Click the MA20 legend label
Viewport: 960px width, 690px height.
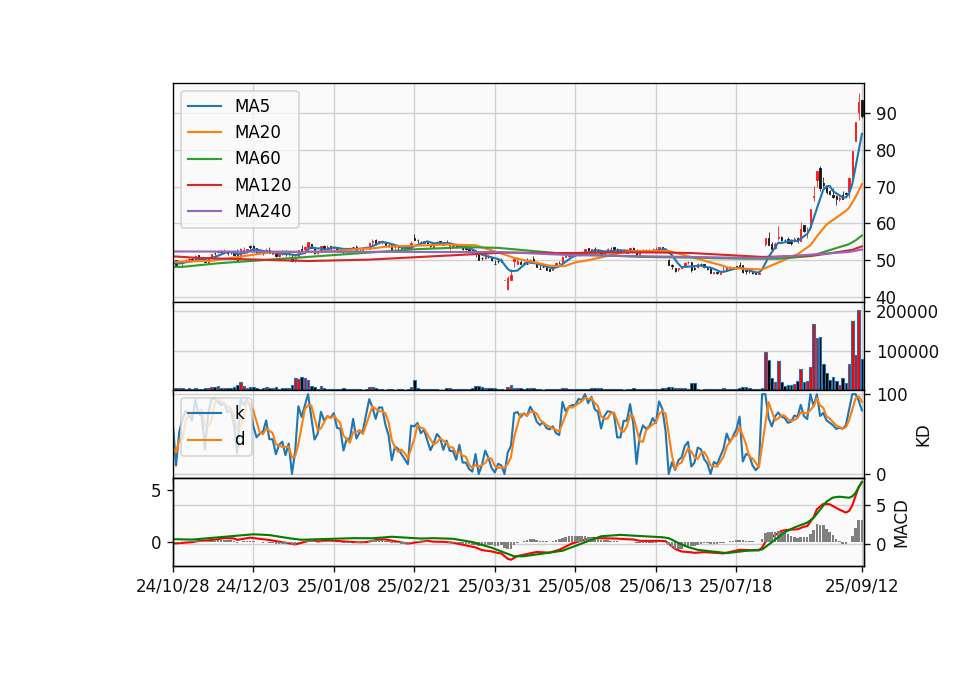[257, 132]
